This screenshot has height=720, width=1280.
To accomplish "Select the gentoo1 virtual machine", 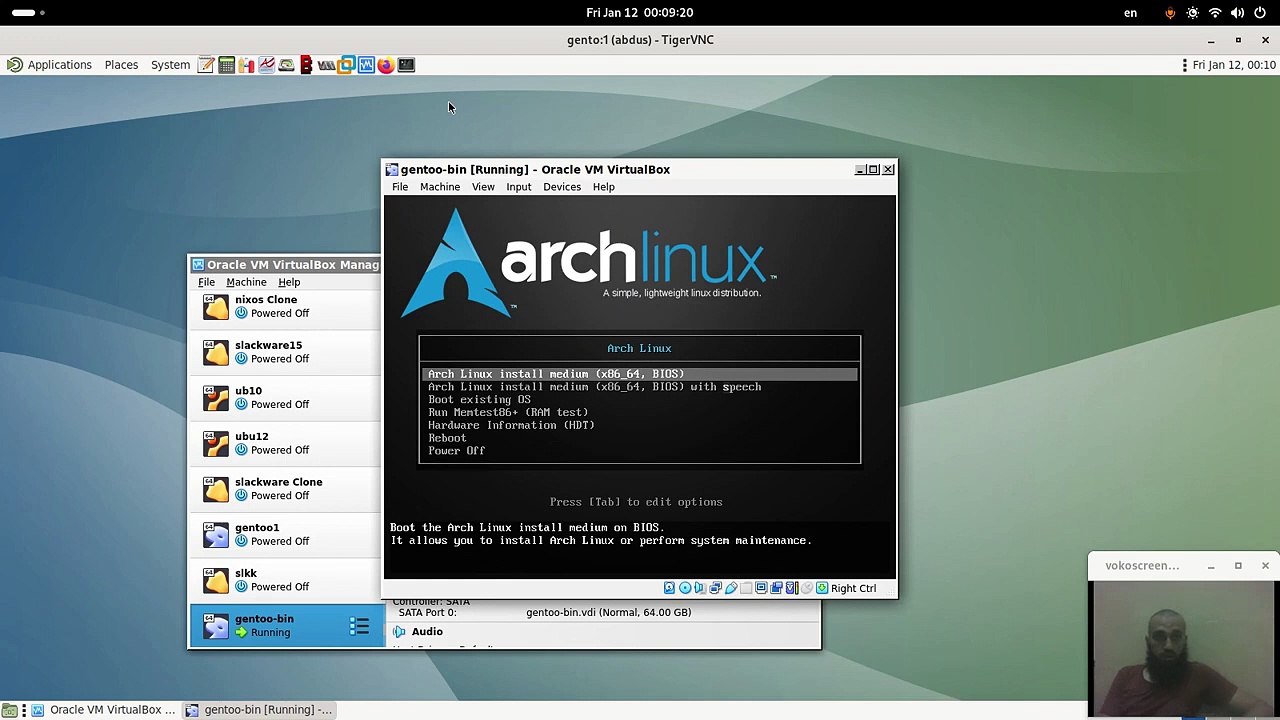I will [x=286, y=534].
